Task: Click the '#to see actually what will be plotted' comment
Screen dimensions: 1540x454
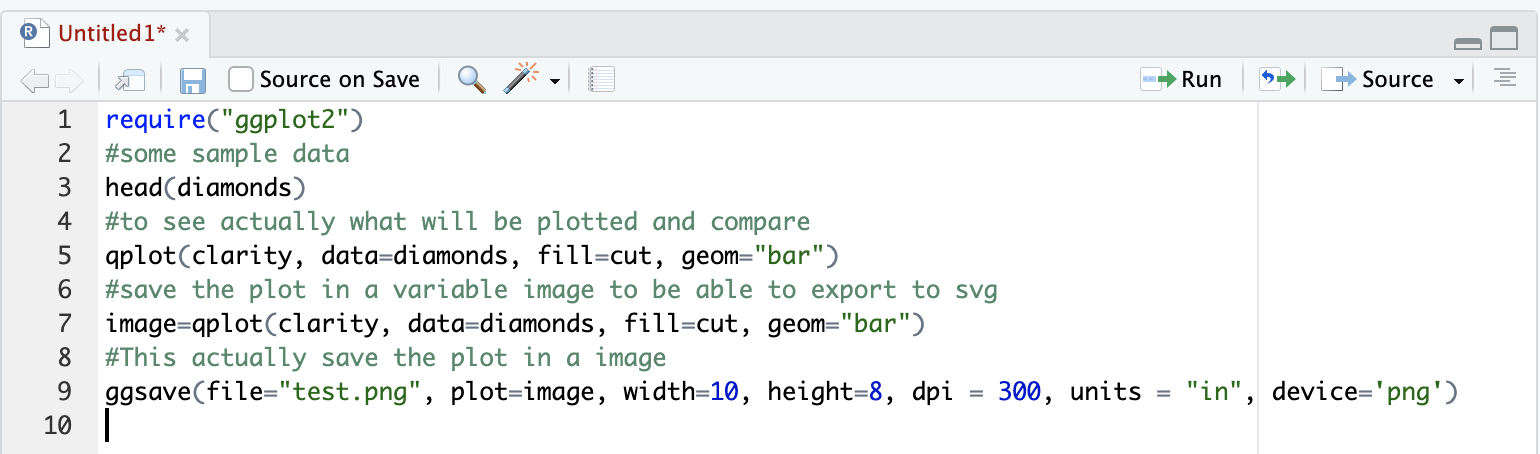Action: [x=457, y=221]
